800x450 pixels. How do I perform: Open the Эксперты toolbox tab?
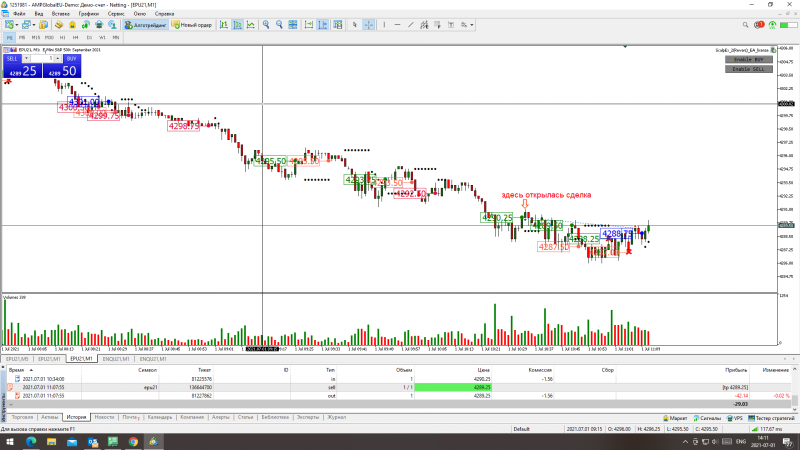pyautogui.click(x=308, y=417)
